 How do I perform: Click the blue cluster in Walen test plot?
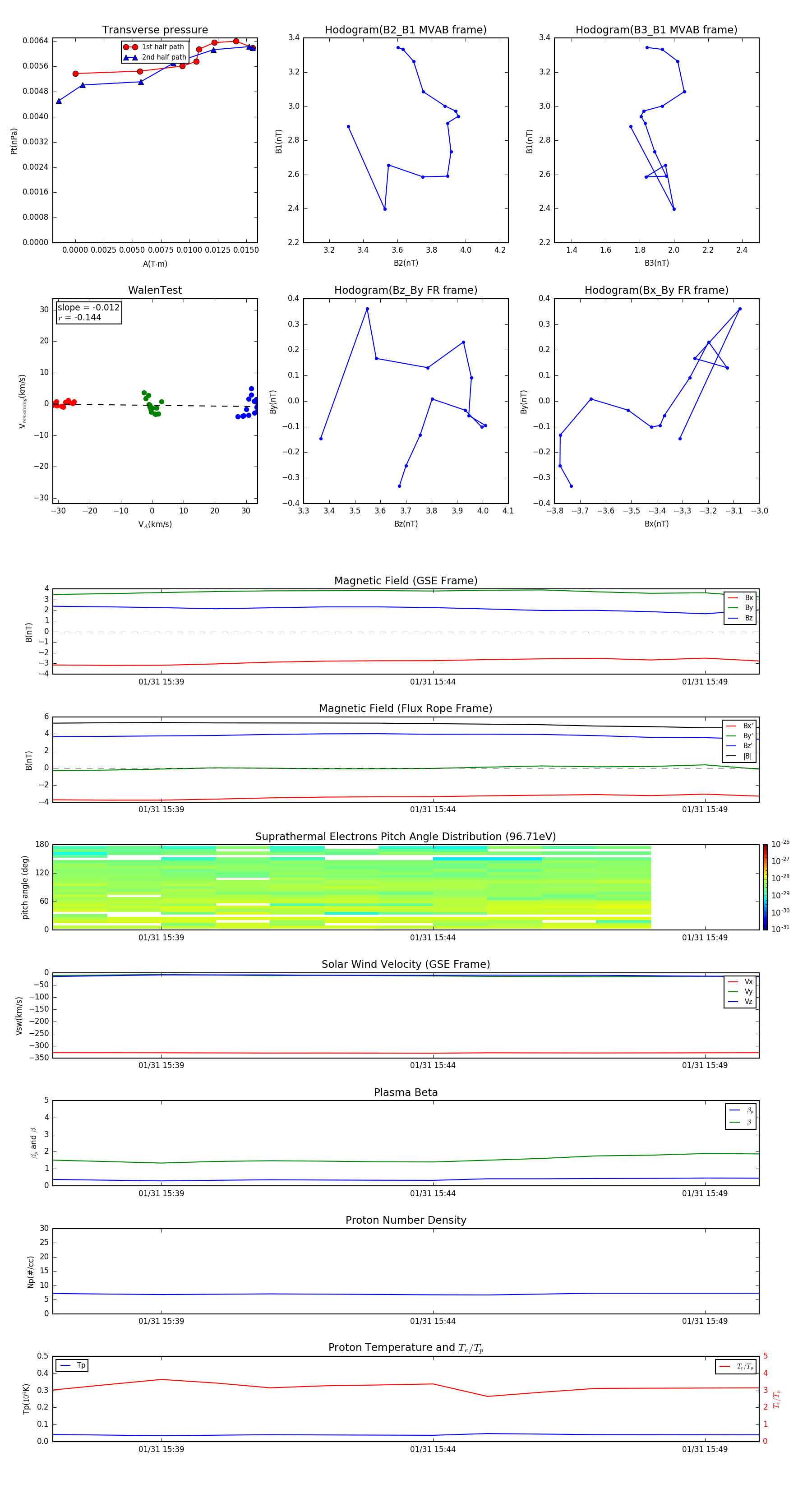[248, 403]
